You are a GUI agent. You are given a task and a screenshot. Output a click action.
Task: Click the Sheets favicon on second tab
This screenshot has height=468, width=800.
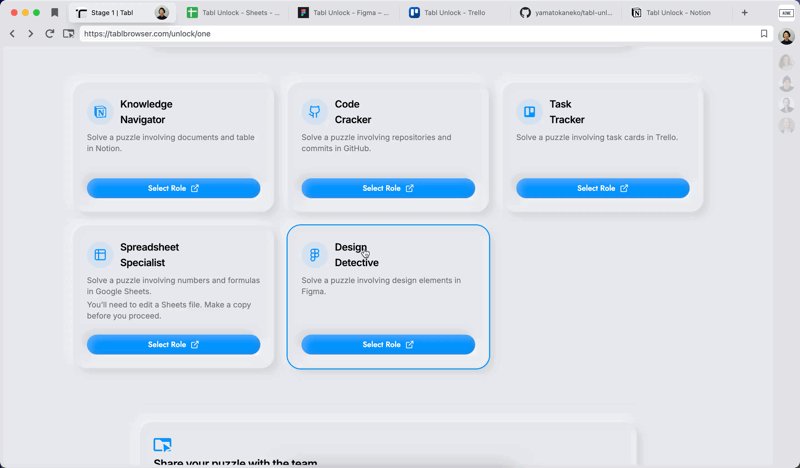pos(192,13)
